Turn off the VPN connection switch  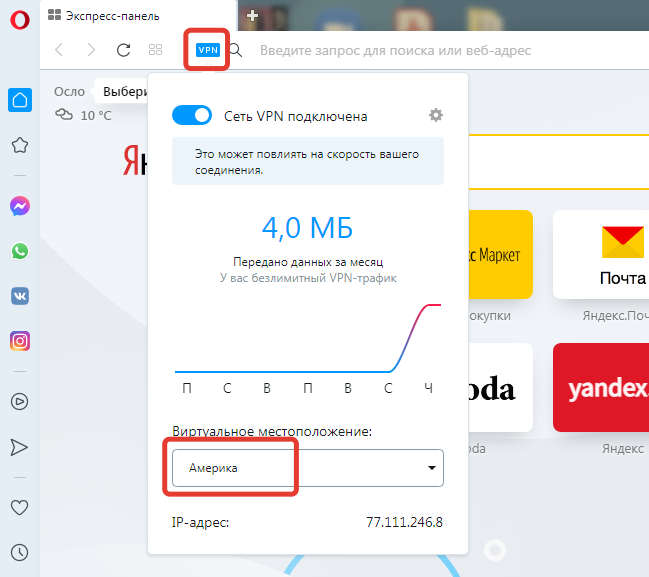tap(192, 115)
